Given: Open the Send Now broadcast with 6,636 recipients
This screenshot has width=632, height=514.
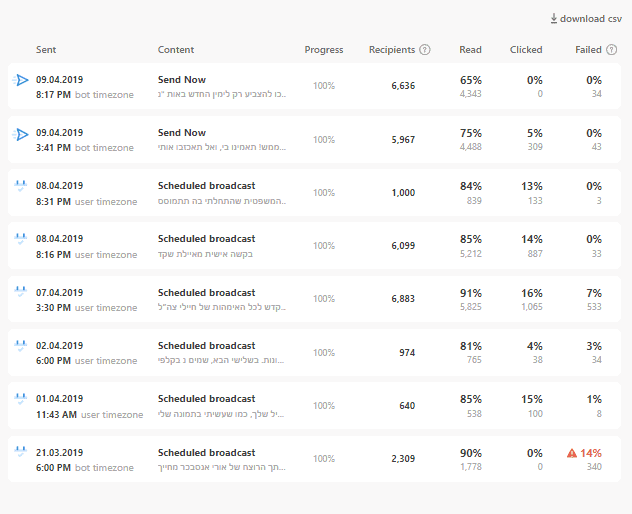Looking at the screenshot, I should pos(182,79).
